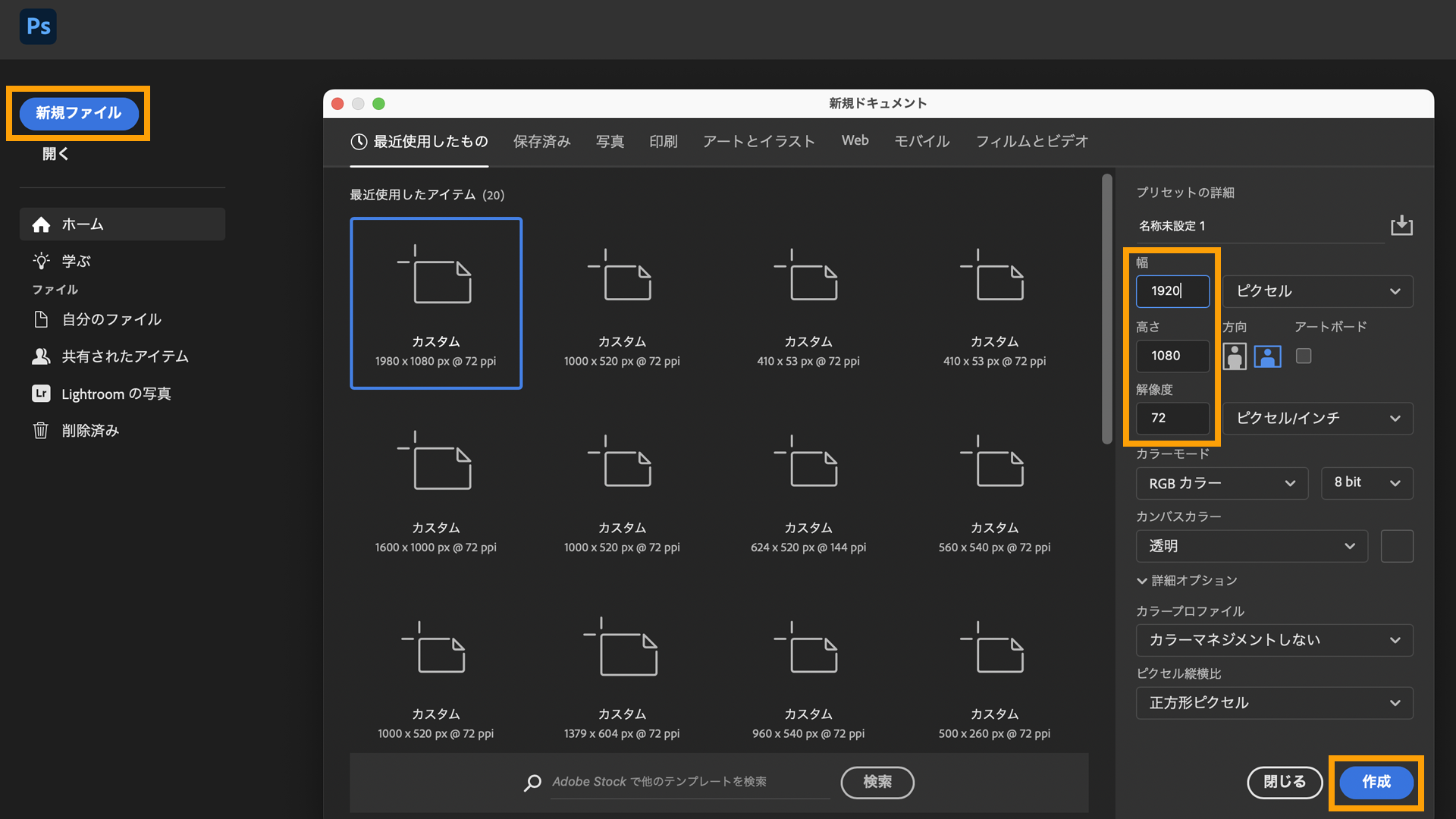Switch to the フィルムとビデオ tab

pyautogui.click(x=1031, y=141)
